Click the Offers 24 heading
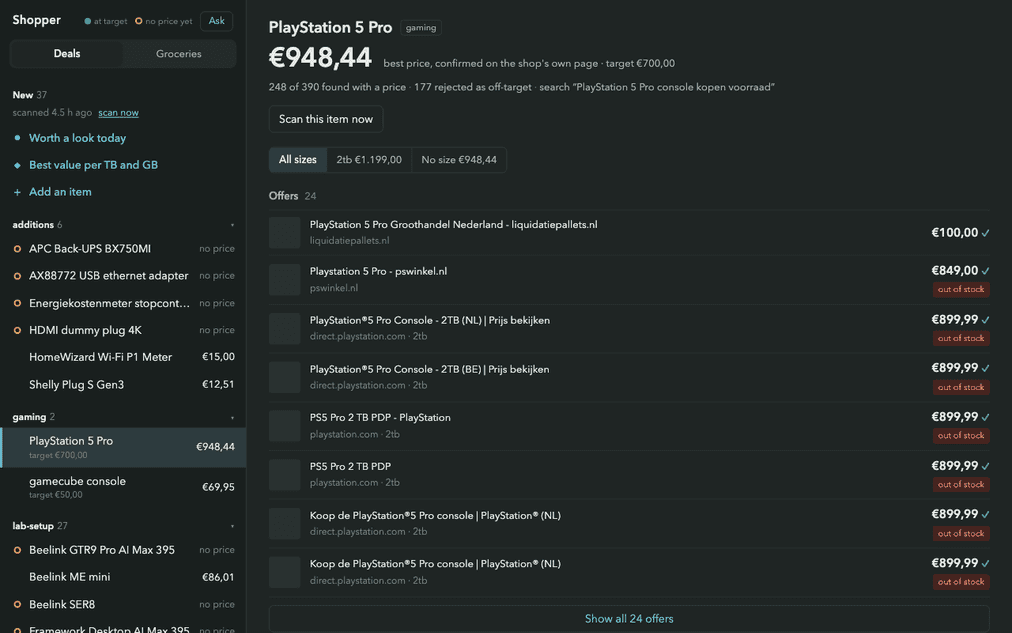Viewport: 1012px width, 633px height. [x=292, y=196]
